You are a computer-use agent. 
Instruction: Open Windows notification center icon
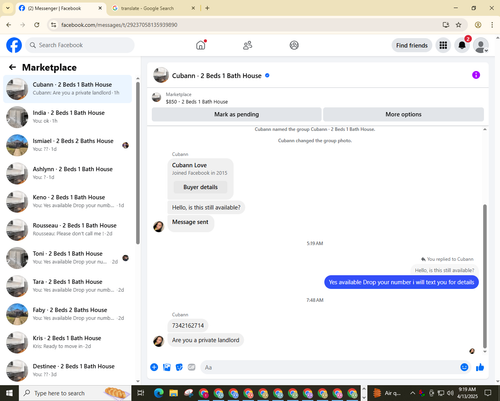click(488, 393)
